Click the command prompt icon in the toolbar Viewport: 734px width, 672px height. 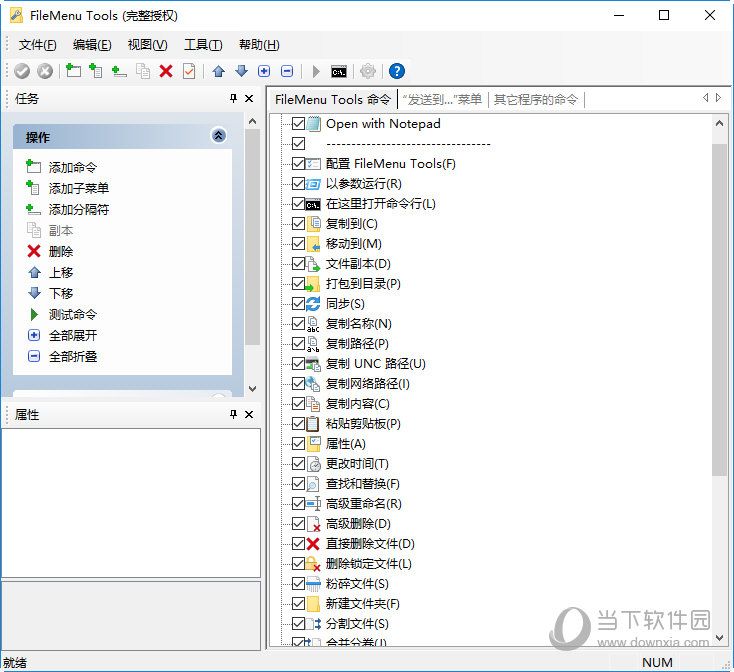pos(340,71)
